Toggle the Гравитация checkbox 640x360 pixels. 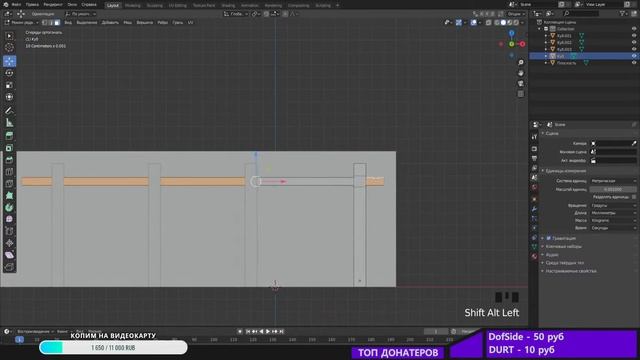(x=549, y=238)
